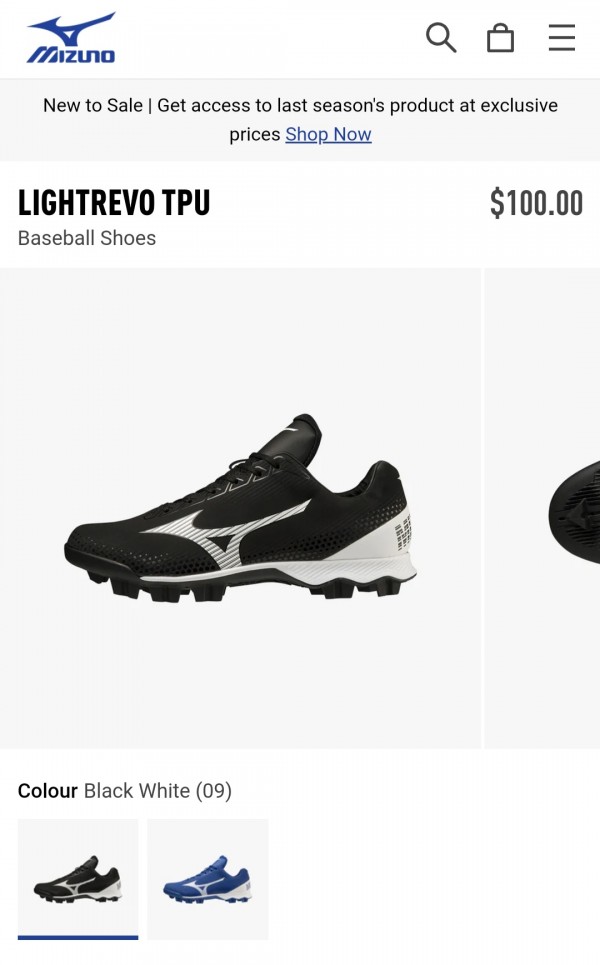Open the main black shoe side image
600x965 pixels.
click(240, 508)
